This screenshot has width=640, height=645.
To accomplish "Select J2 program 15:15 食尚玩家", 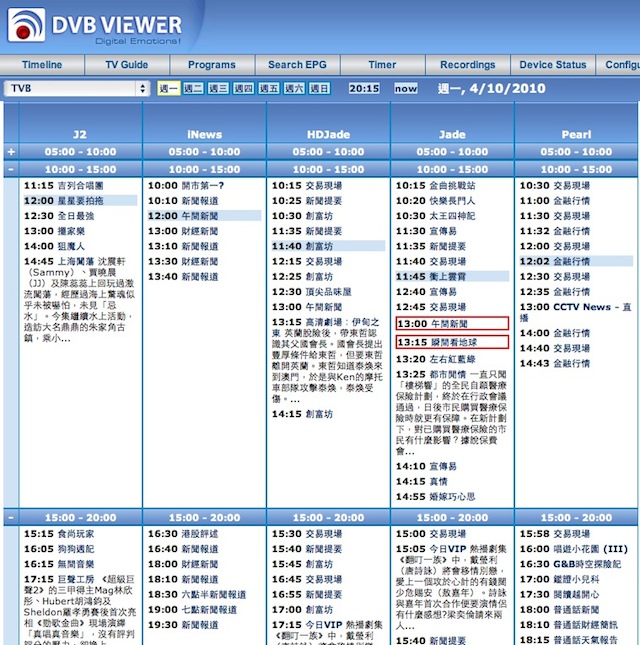I will pyautogui.click(x=59, y=534).
